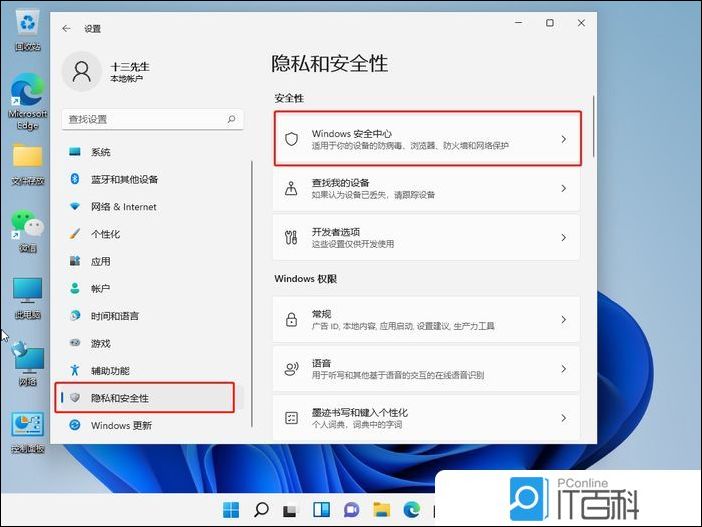Click the sidebar navigation scrollbar
Viewport: 702px width, 527px height.
pos(252,294)
